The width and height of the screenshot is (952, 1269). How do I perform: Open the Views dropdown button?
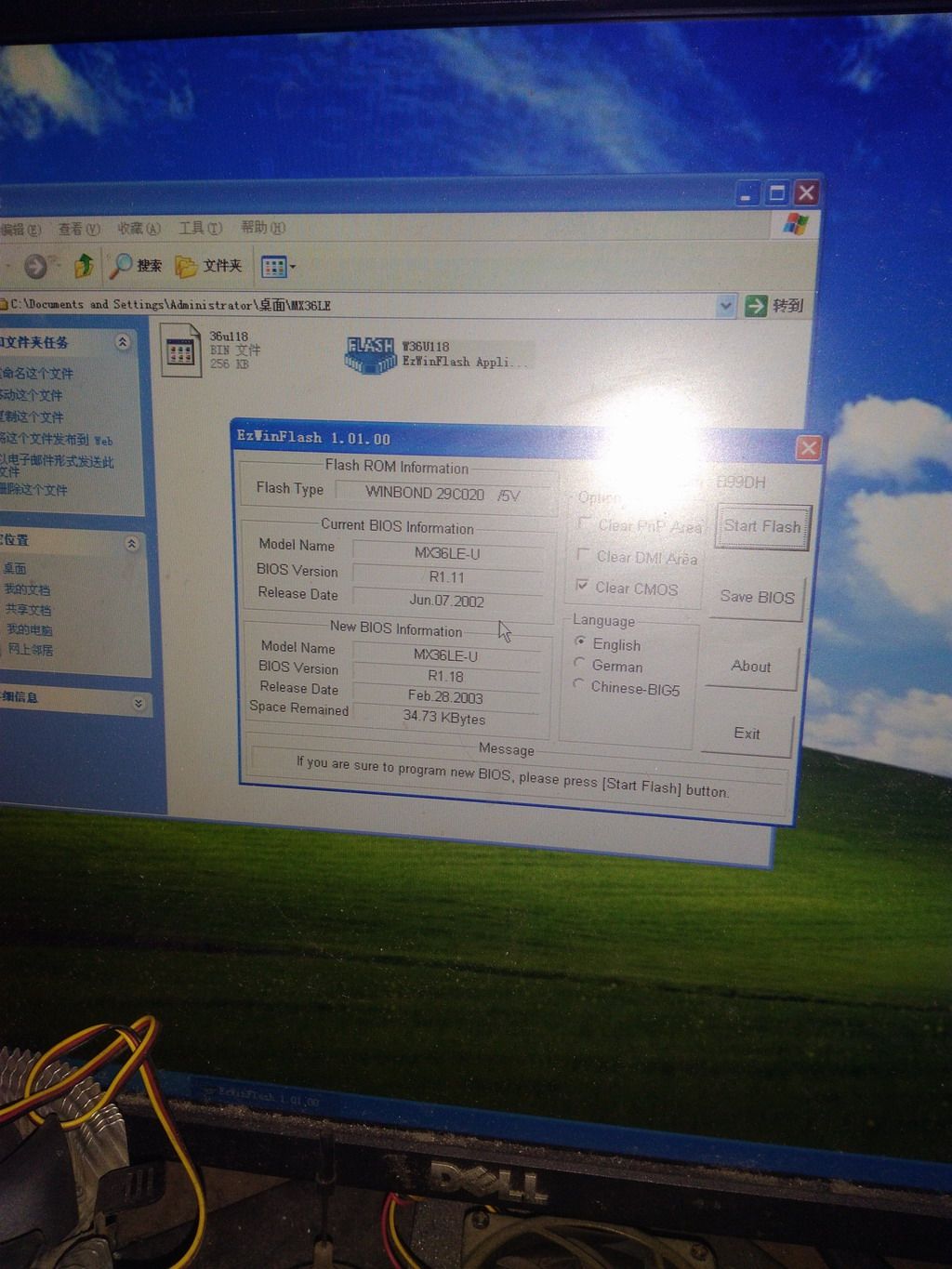pos(277,268)
